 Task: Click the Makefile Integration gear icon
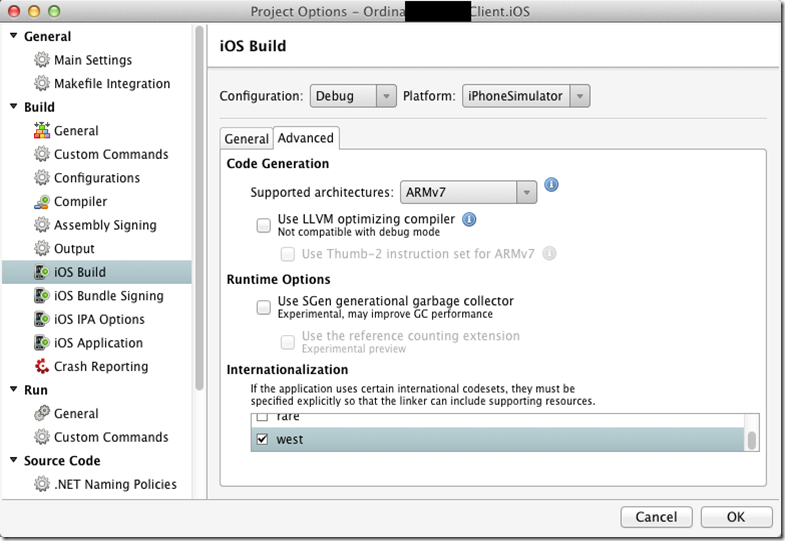click(42, 84)
